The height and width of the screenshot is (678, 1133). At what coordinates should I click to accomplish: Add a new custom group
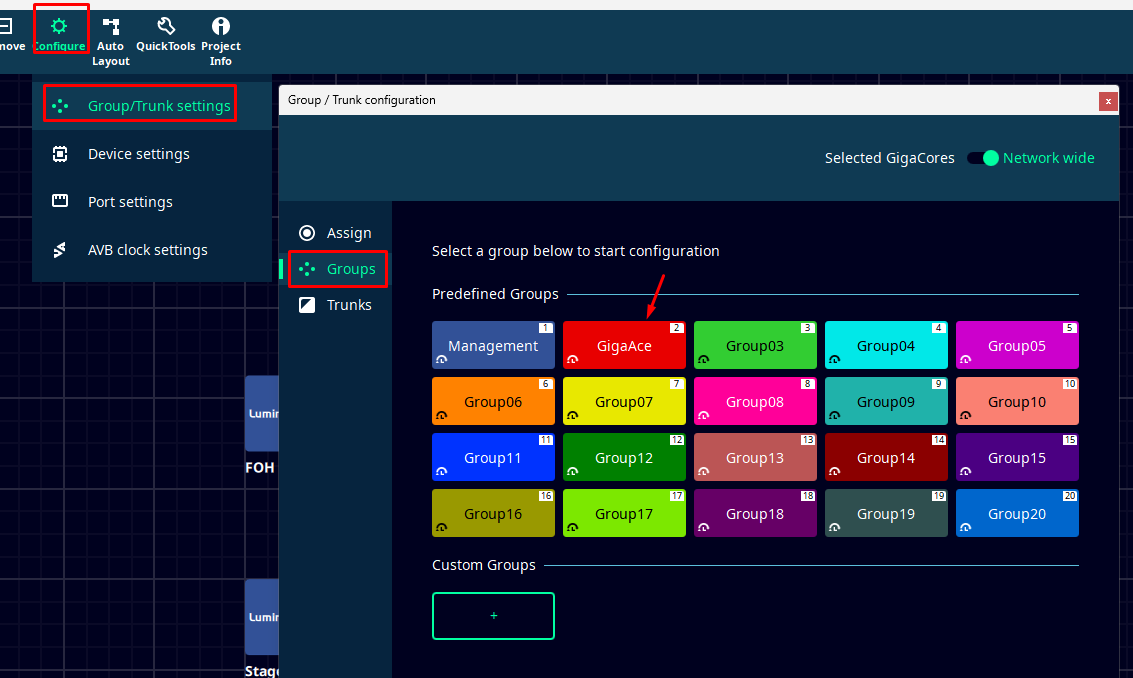(493, 616)
